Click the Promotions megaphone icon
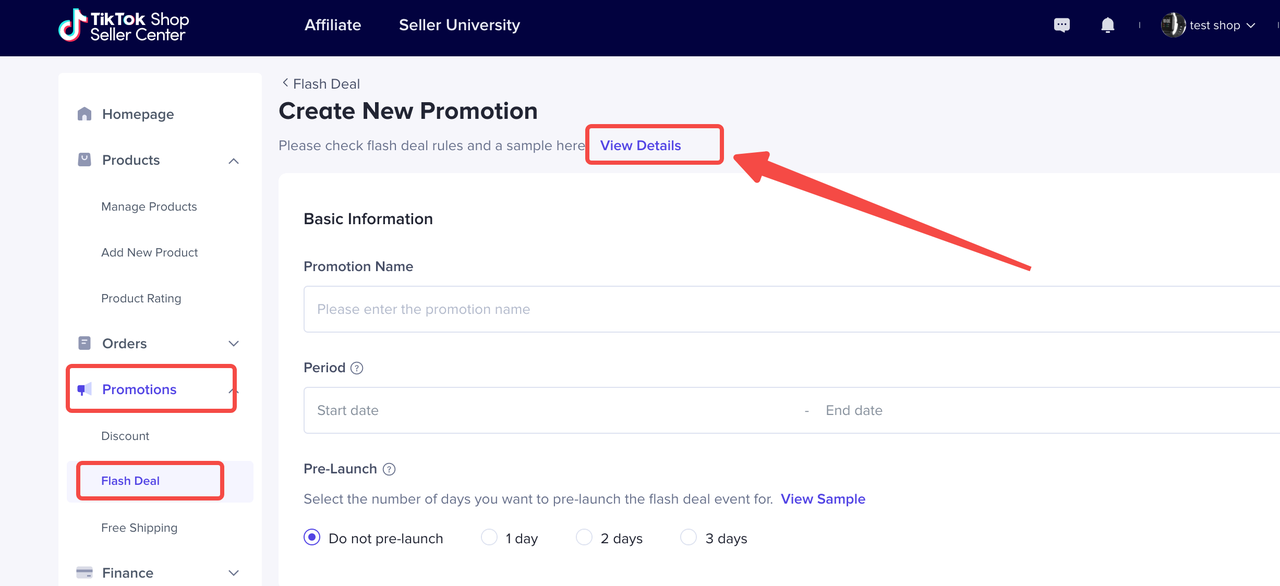This screenshot has height=586, width=1280. pos(85,390)
